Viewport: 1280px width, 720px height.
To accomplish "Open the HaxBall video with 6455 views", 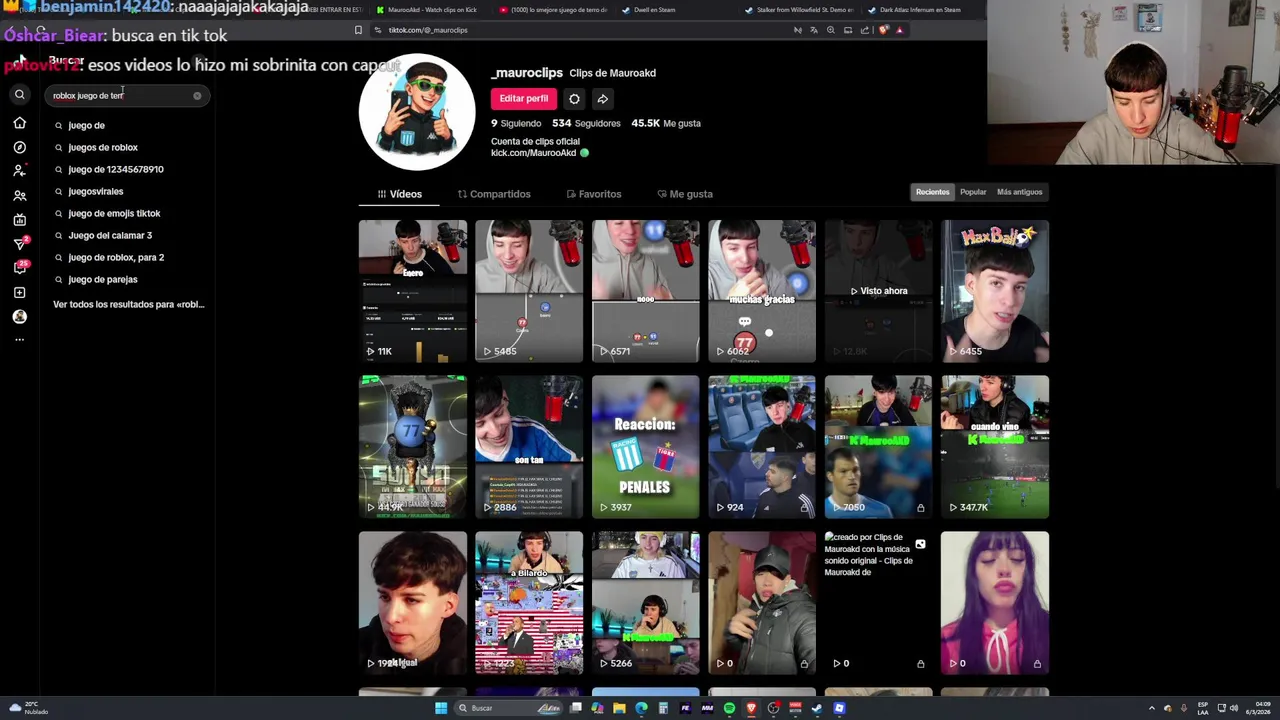I will tap(995, 291).
